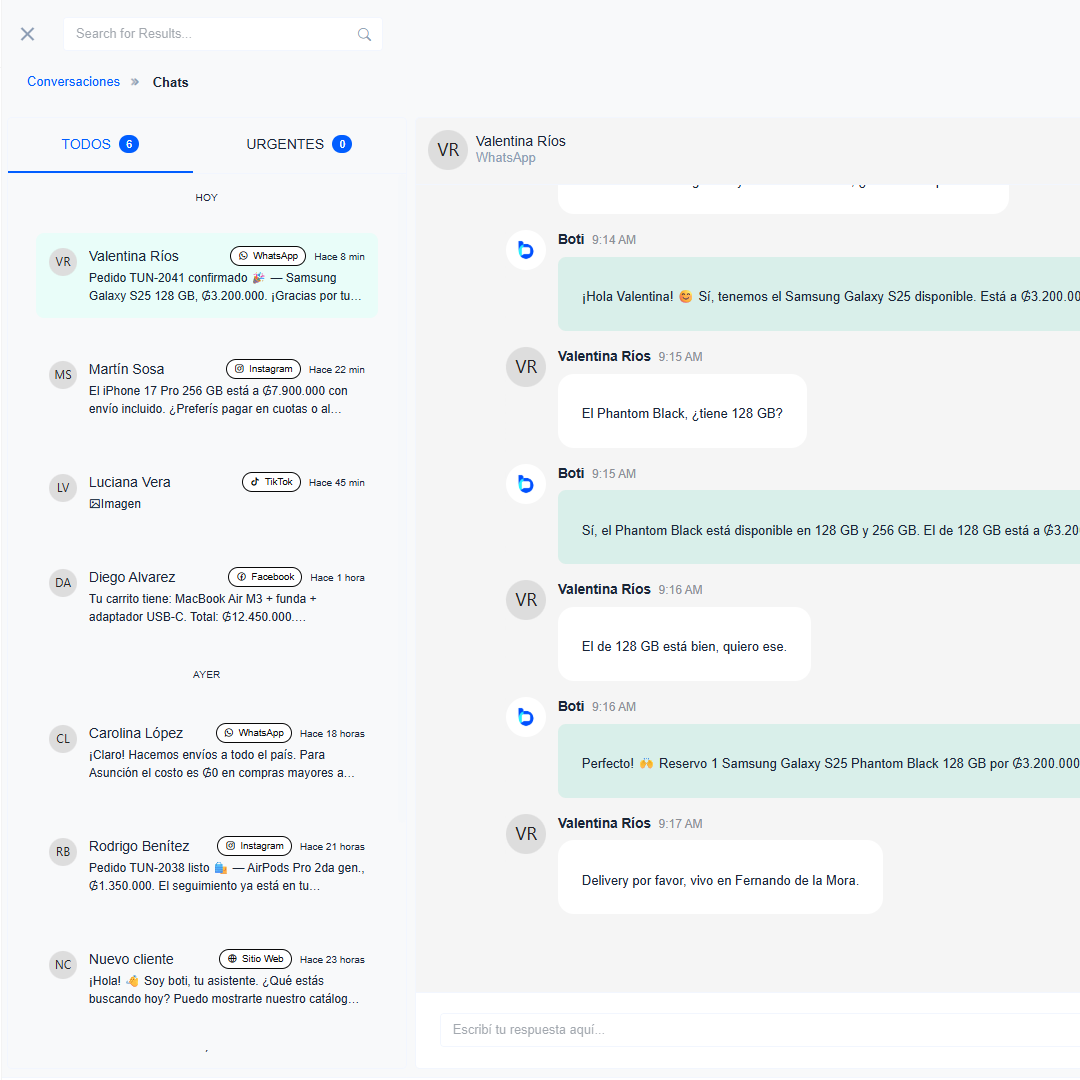The image size is (1080, 1080).
Task: Click message 'El Phantom Black, ¿tiene 128 GB?'
Action: [682, 411]
